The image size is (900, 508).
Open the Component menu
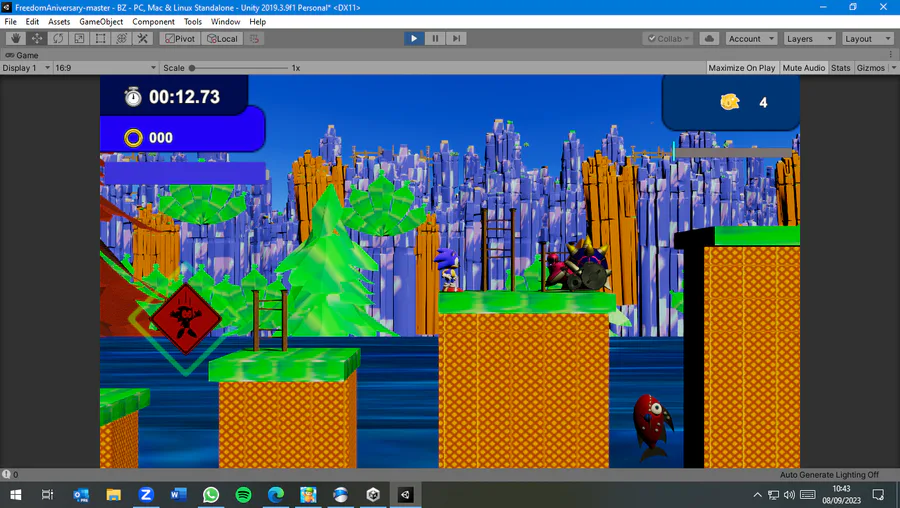click(x=153, y=22)
